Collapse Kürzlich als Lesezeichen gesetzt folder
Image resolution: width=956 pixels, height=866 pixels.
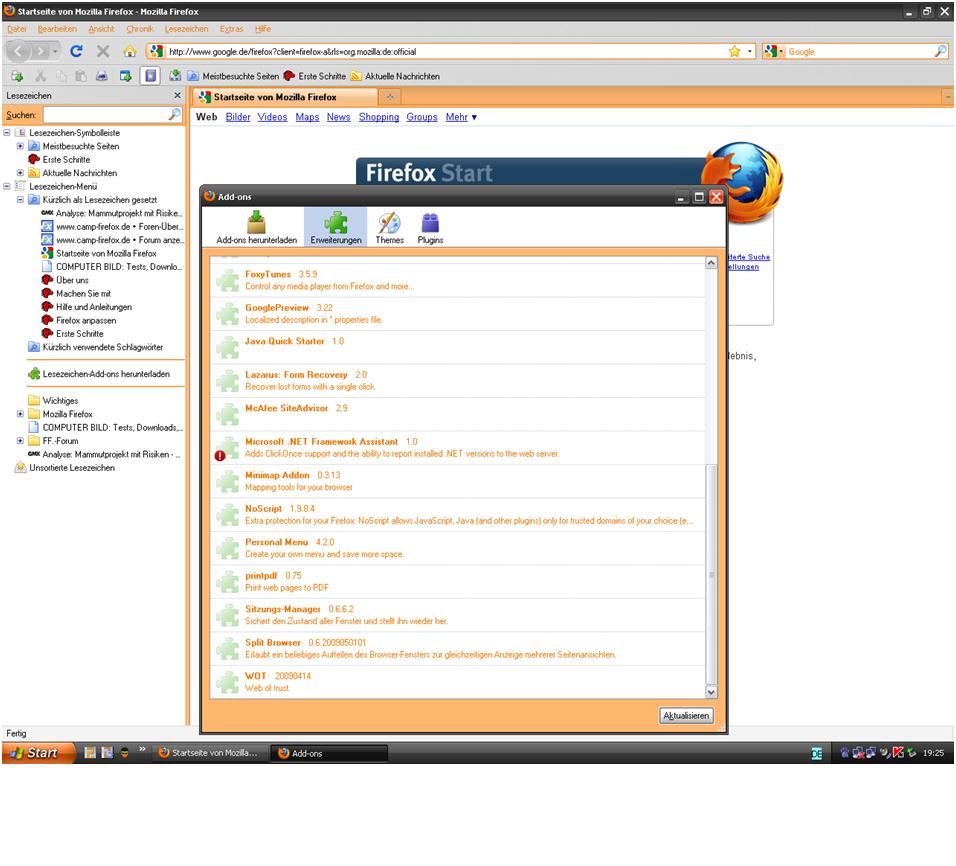click(20, 199)
